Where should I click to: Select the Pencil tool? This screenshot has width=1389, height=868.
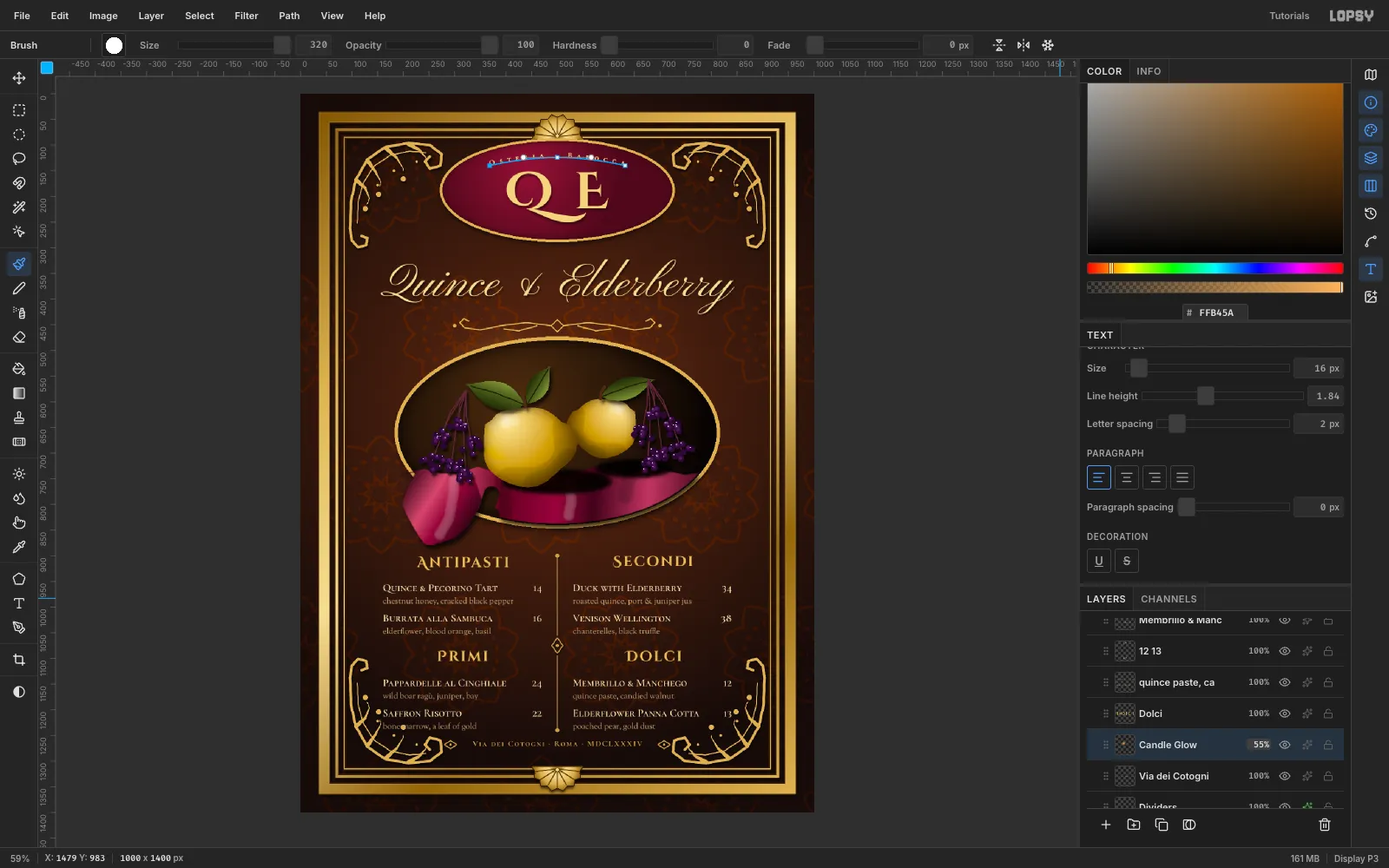tap(19, 288)
